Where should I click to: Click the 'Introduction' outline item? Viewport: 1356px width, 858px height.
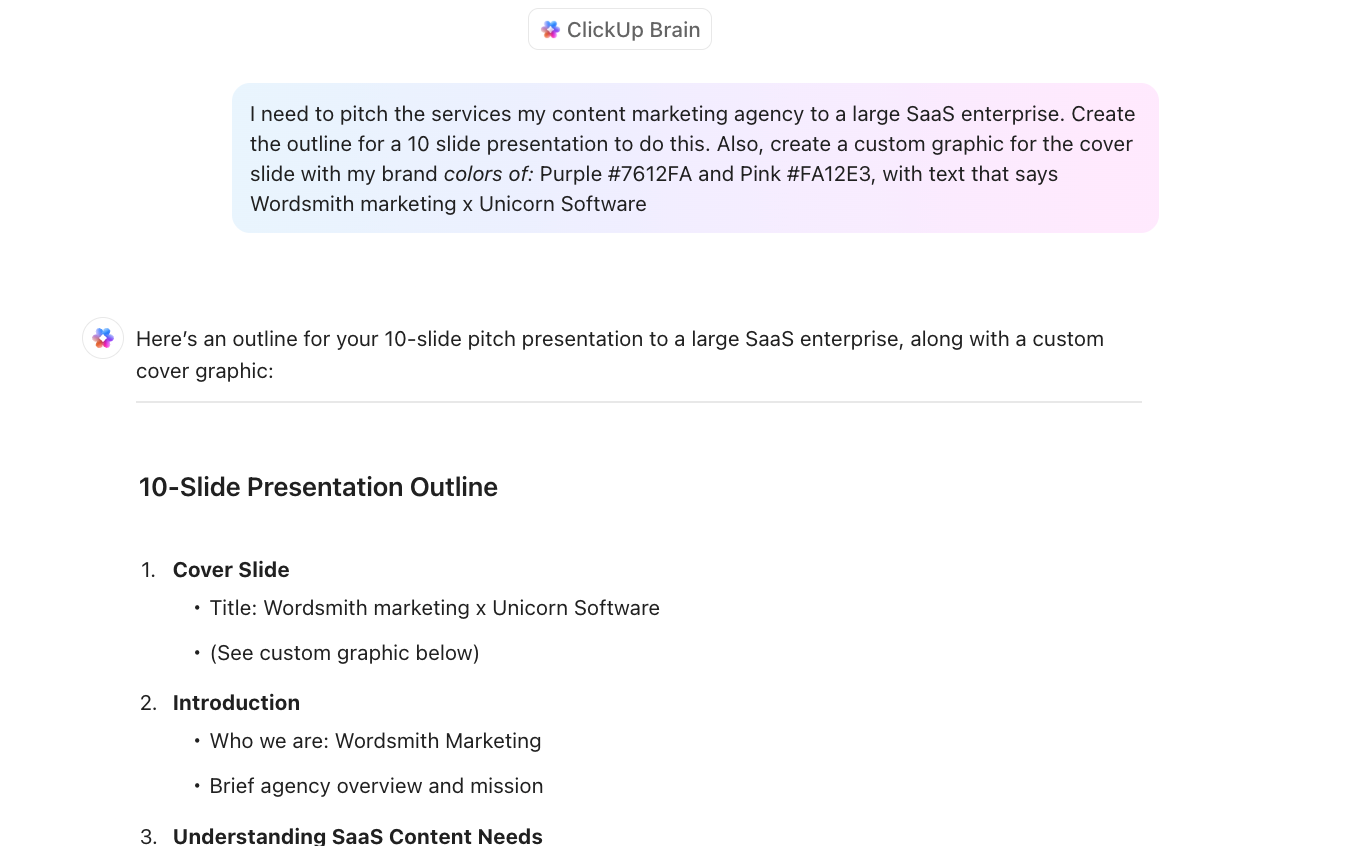tap(236, 702)
